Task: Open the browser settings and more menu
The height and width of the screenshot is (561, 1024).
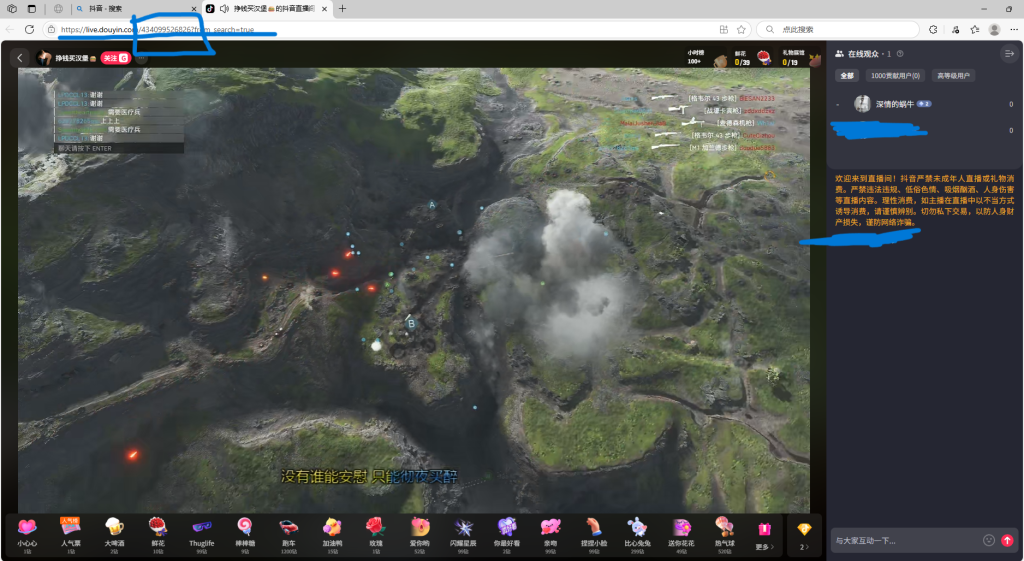Action: [x=1014, y=29]
